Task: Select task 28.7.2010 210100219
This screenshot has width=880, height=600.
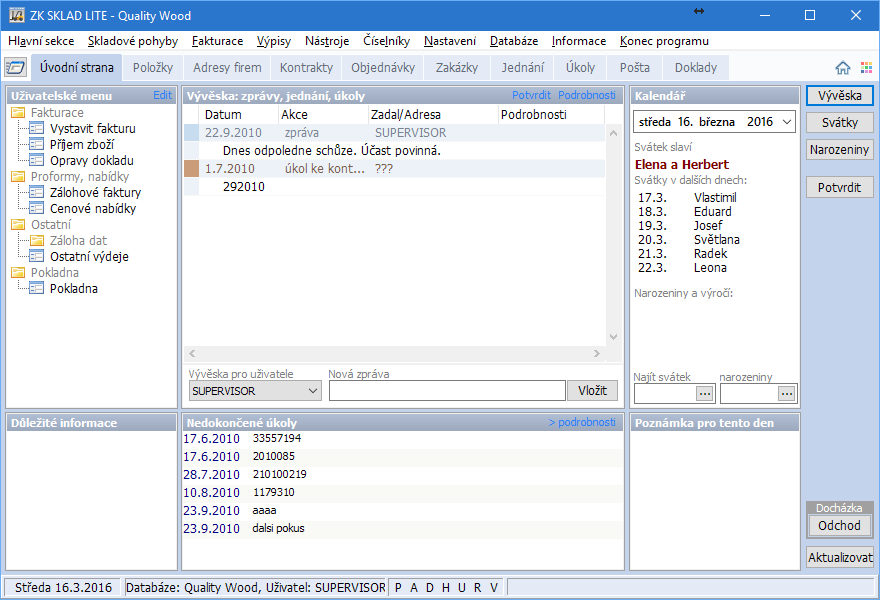Action: click(402, 474)
